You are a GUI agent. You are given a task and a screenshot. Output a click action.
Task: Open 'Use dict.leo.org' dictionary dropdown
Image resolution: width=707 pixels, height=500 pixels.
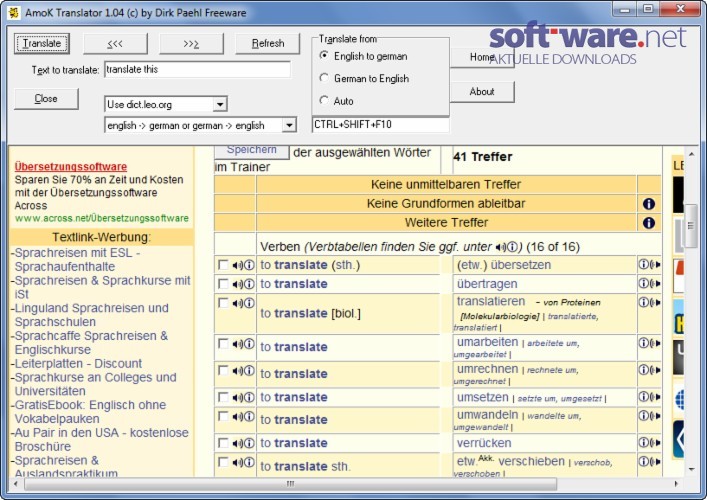[x=220, y=105]
